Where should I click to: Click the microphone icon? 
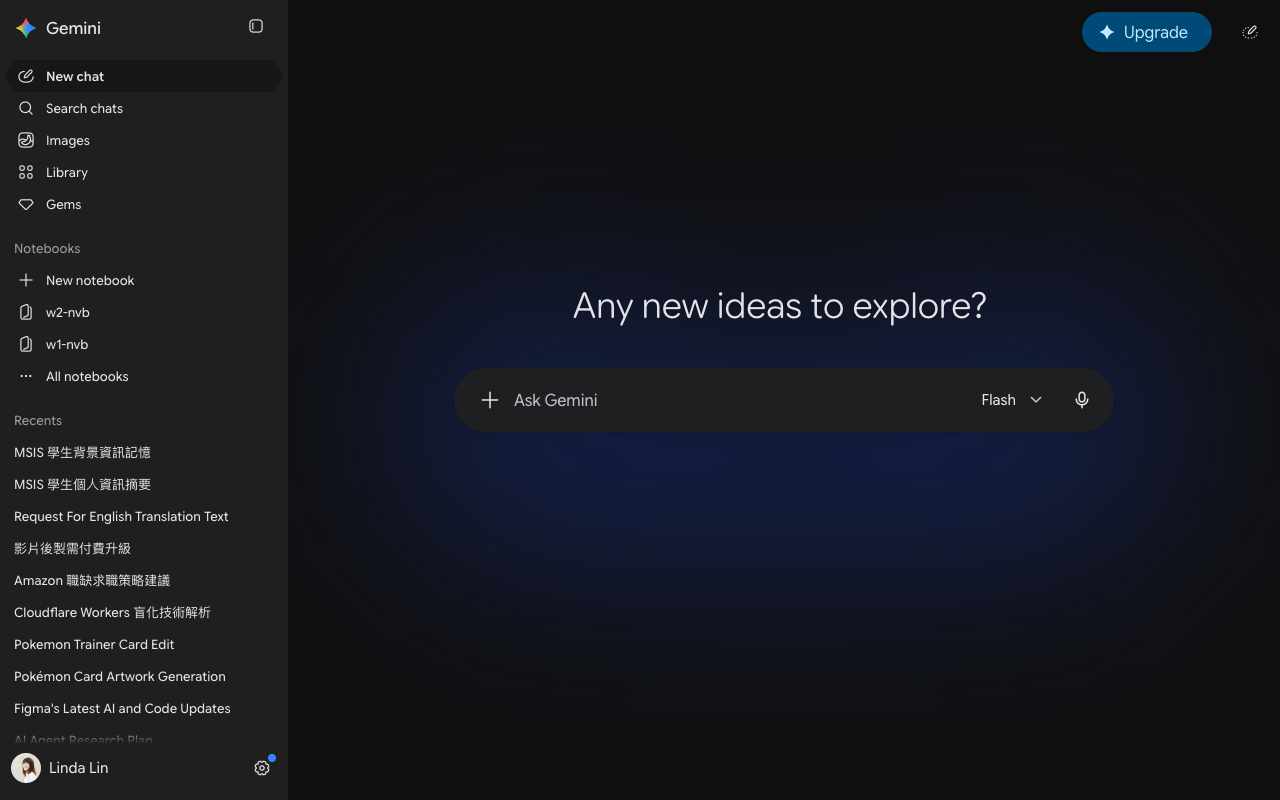(x=1082, y=400)
